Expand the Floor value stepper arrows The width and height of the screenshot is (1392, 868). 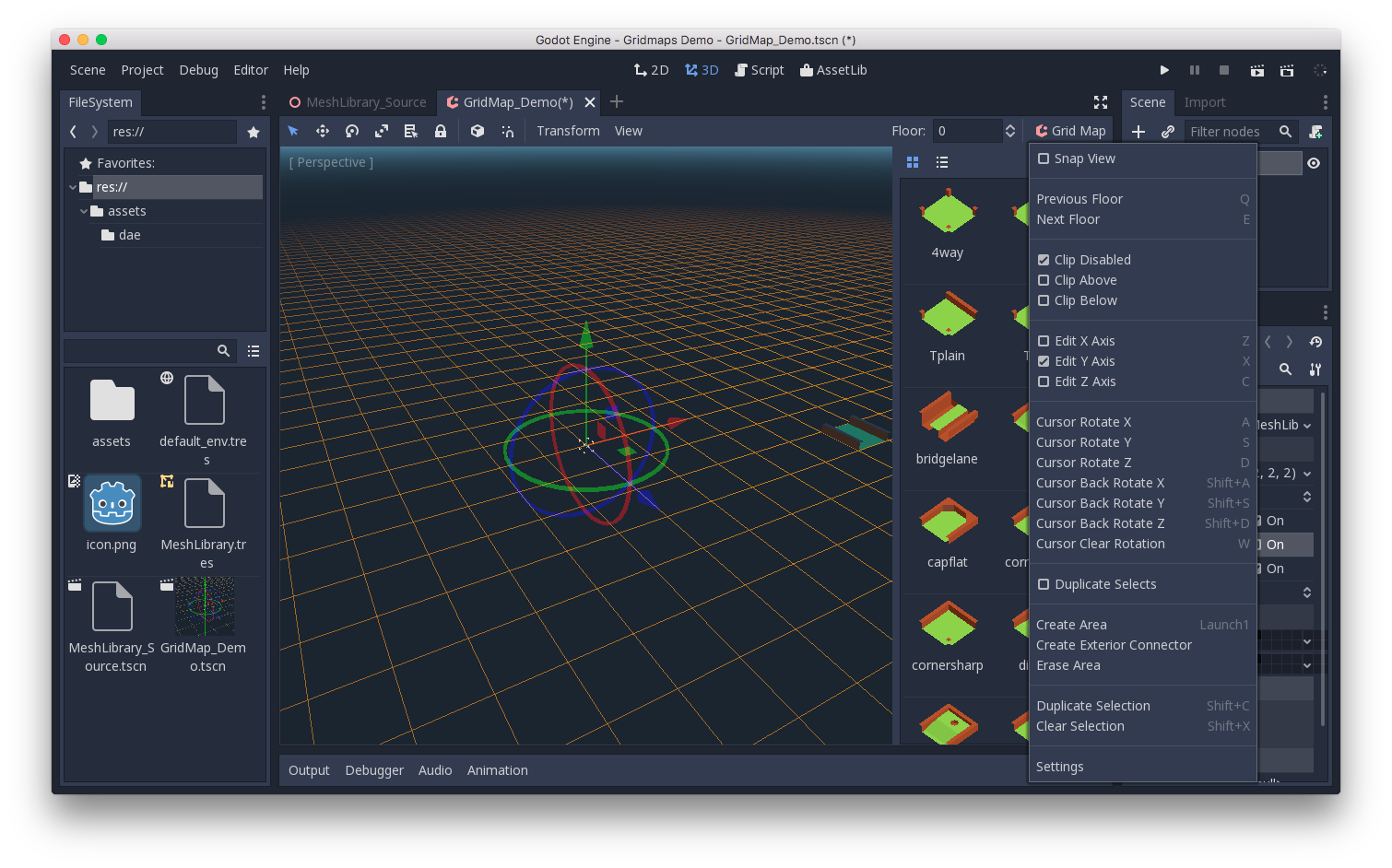pos(1010,130)
